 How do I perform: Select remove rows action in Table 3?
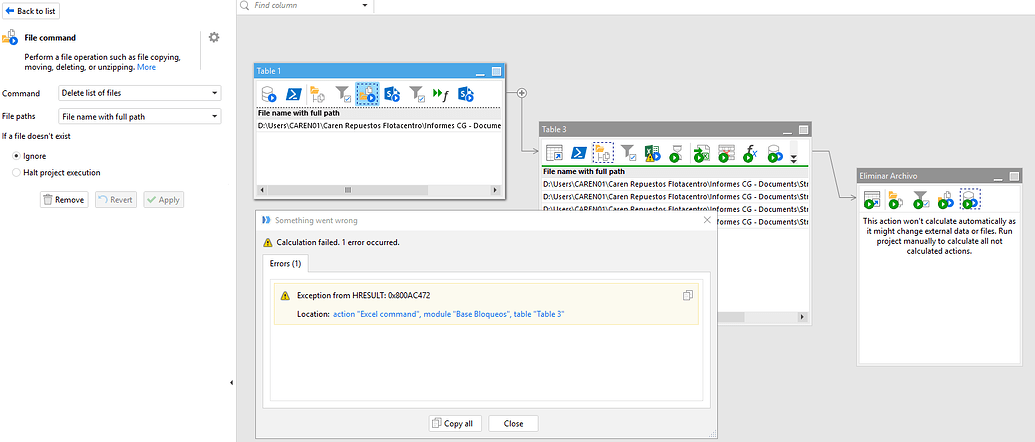coord(725,154)
